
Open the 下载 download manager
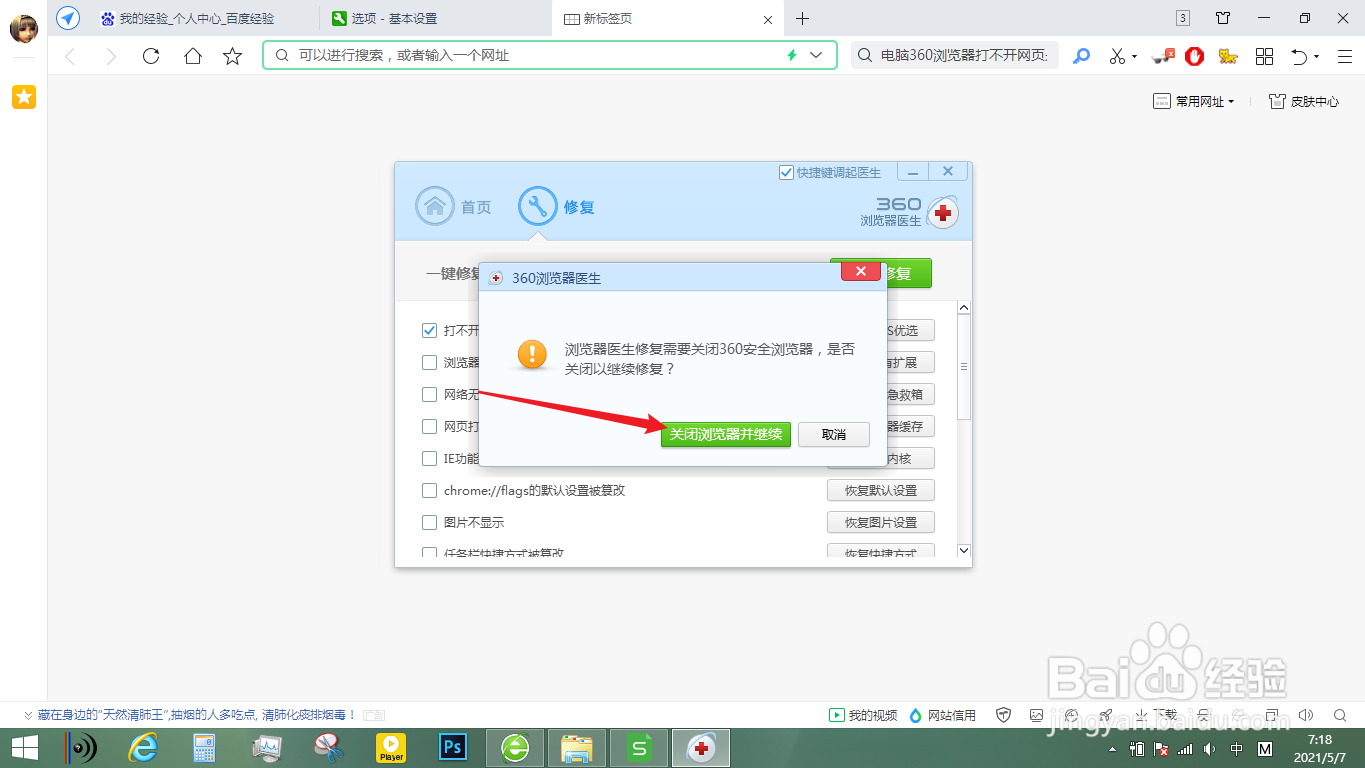tap(1154, 715)
